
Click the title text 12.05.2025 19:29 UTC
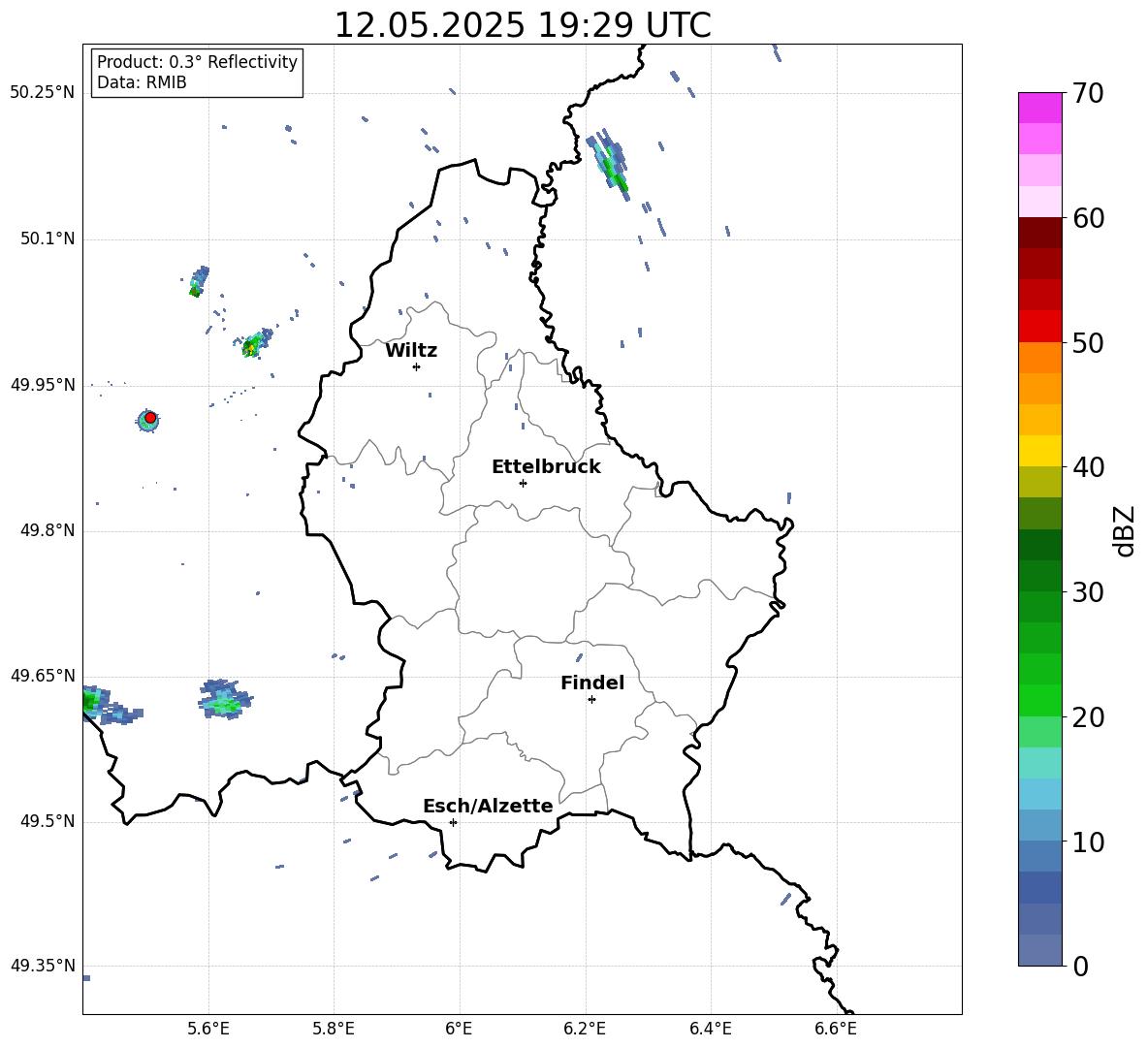tap(522, 25)
